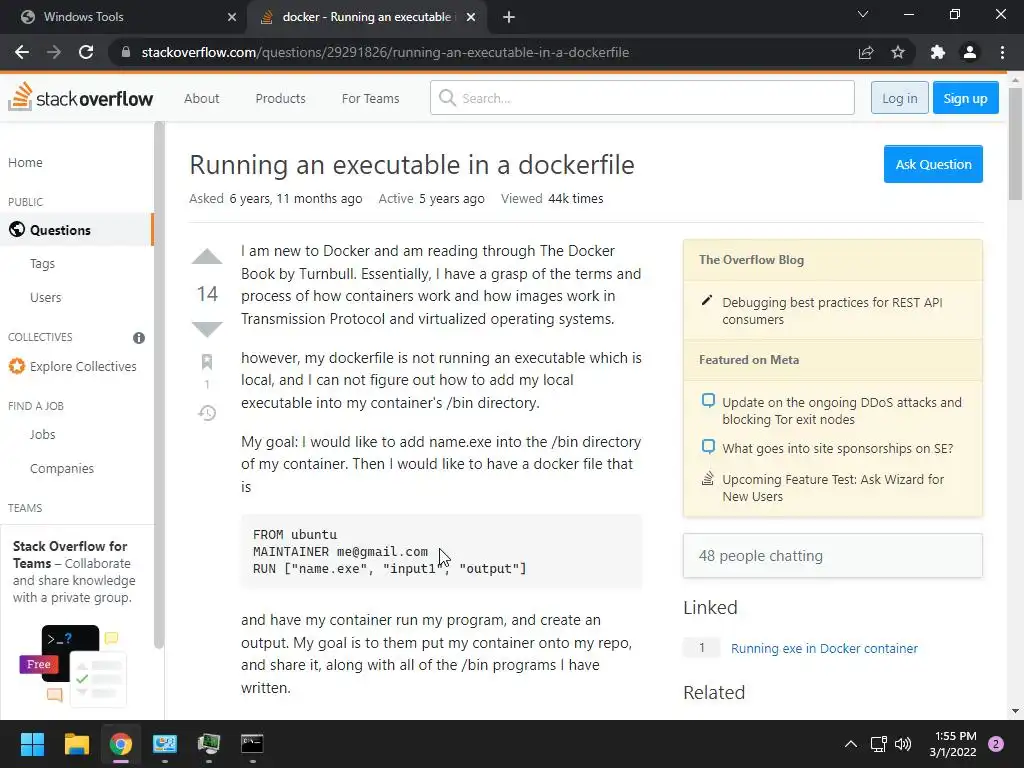Downvote the question with the down arrow
Screen dimensions: 1024x768
(207, 329)
